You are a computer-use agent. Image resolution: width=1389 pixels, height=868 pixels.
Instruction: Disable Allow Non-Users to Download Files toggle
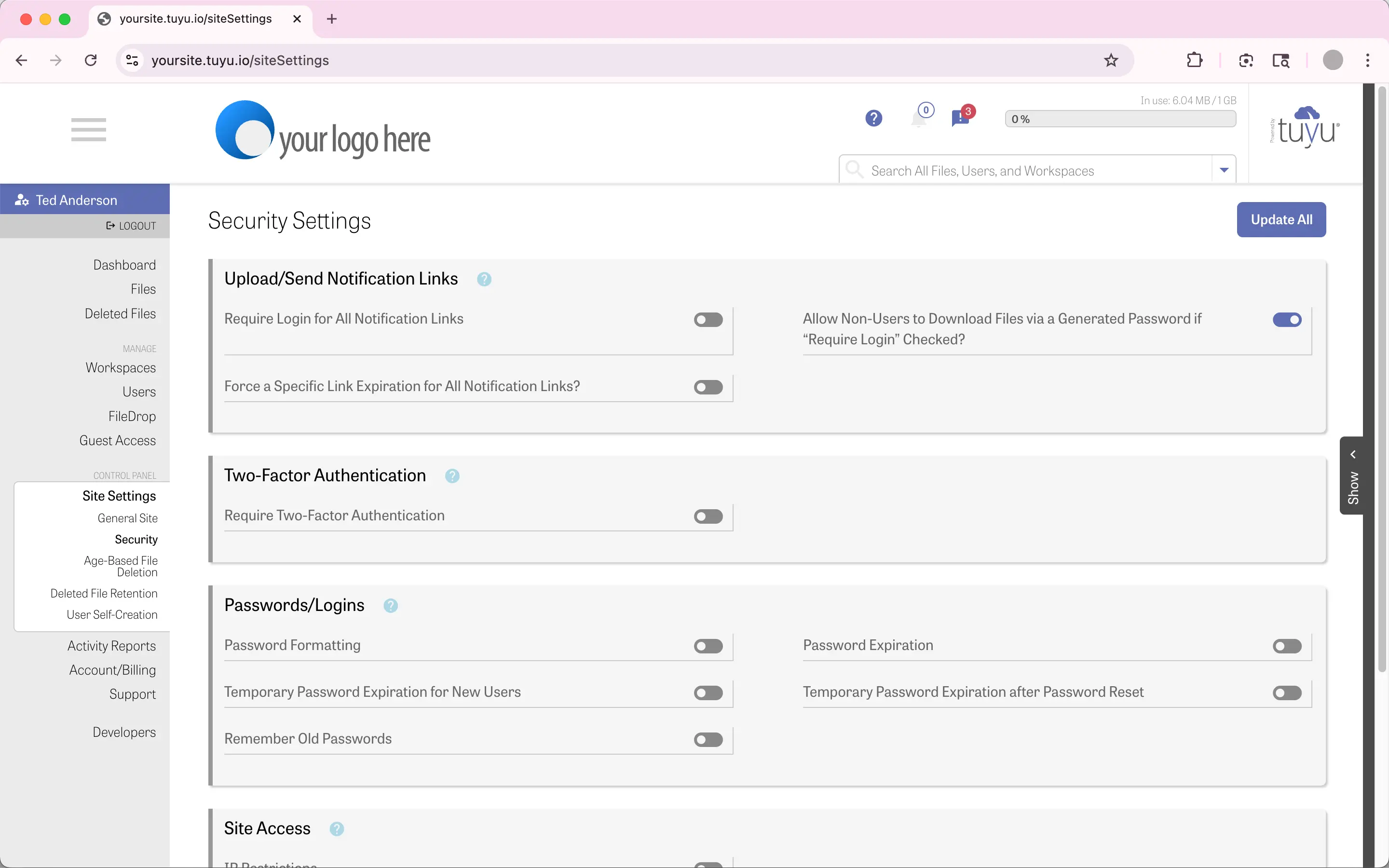click(x=1287, y=320)
